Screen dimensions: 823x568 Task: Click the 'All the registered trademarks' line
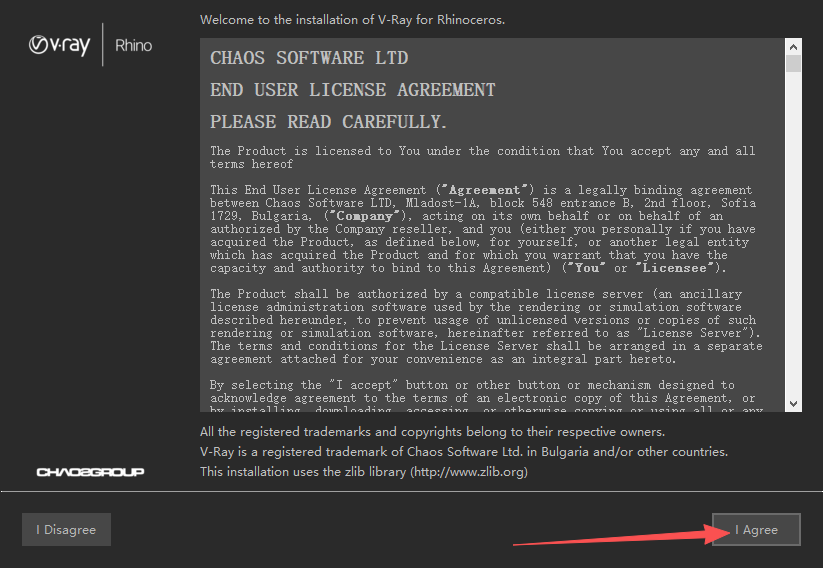coord(432,432)
